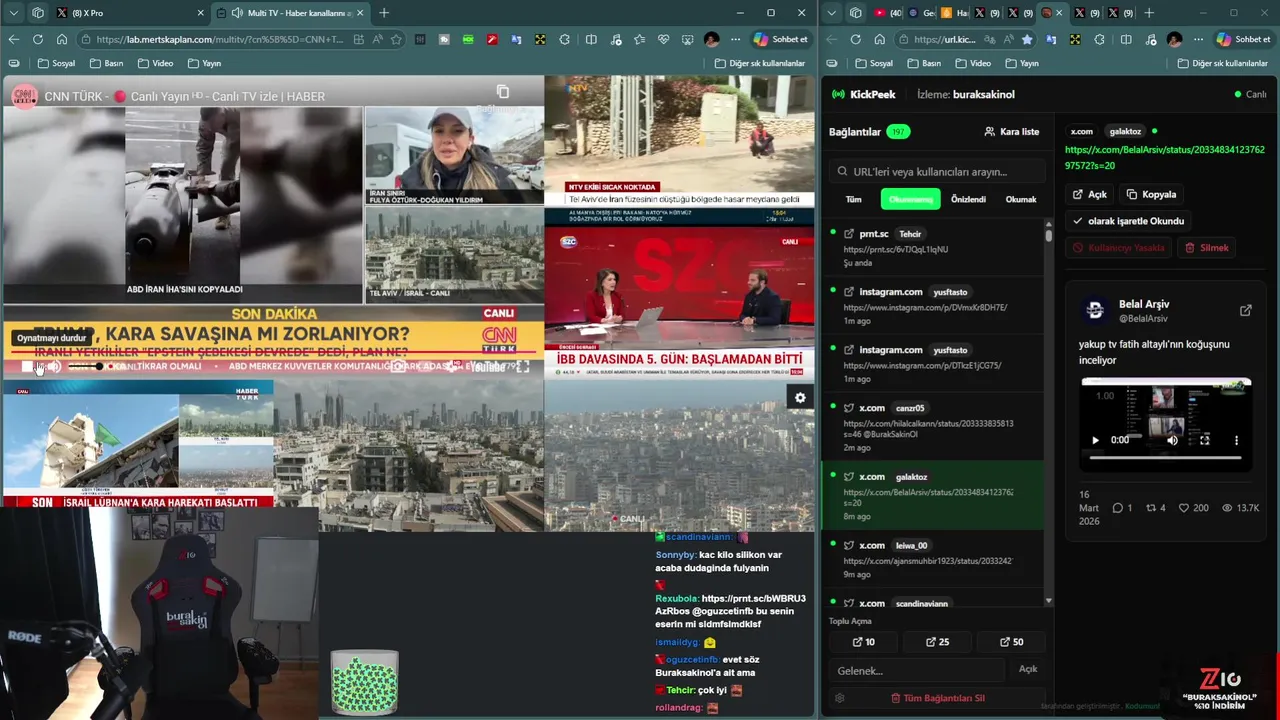
Task: Enter fullscreen on CNN Türk video
Action: click(522, 367)
